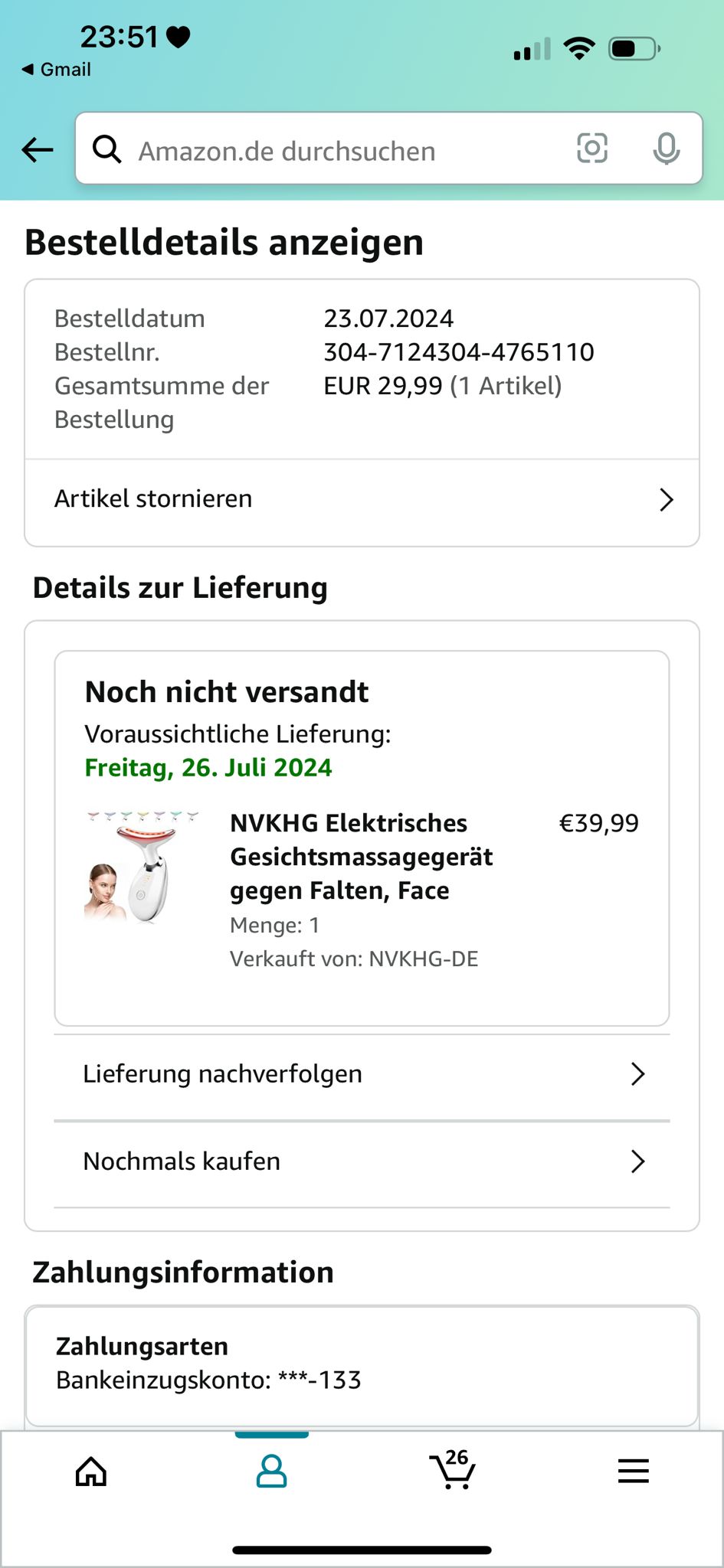Open Artikel stornieren option
This screenshot has height=1568, width=724.
[362, 500]
